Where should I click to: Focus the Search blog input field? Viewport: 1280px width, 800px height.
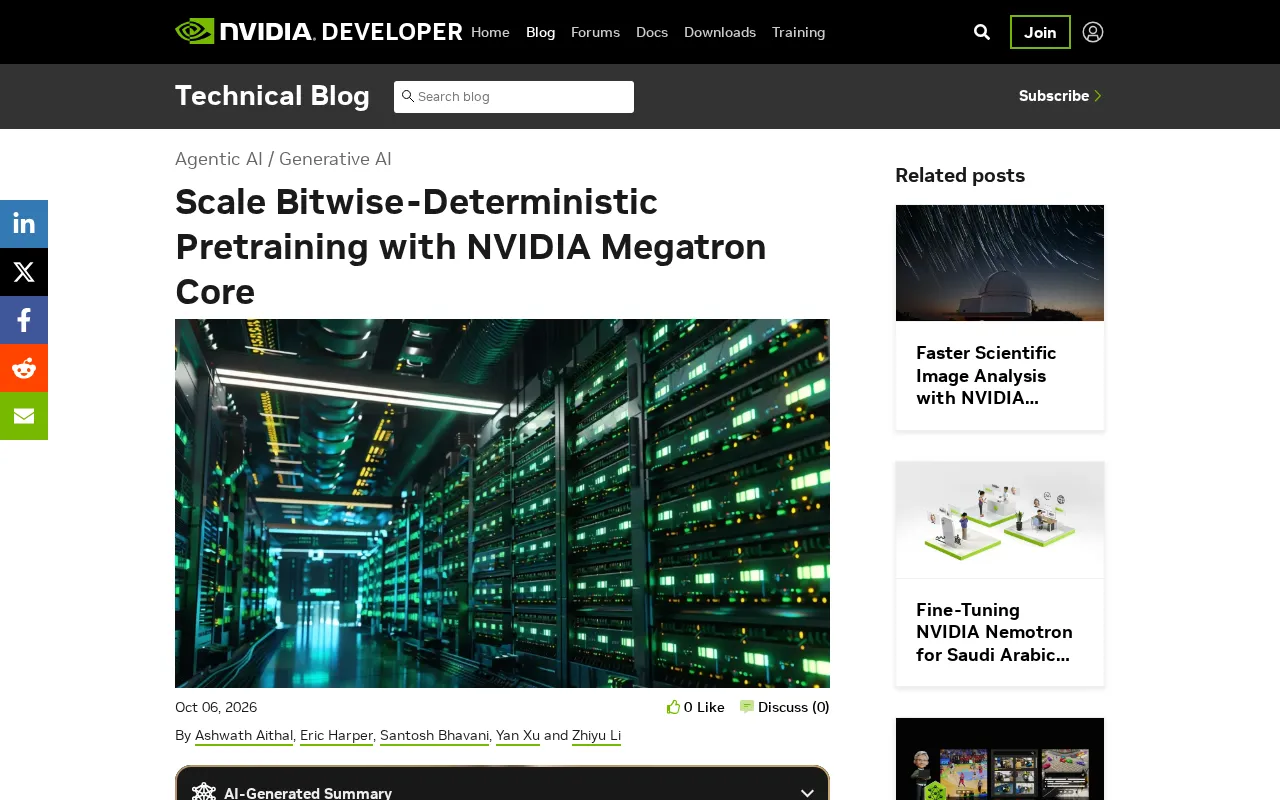coord(514,97)
